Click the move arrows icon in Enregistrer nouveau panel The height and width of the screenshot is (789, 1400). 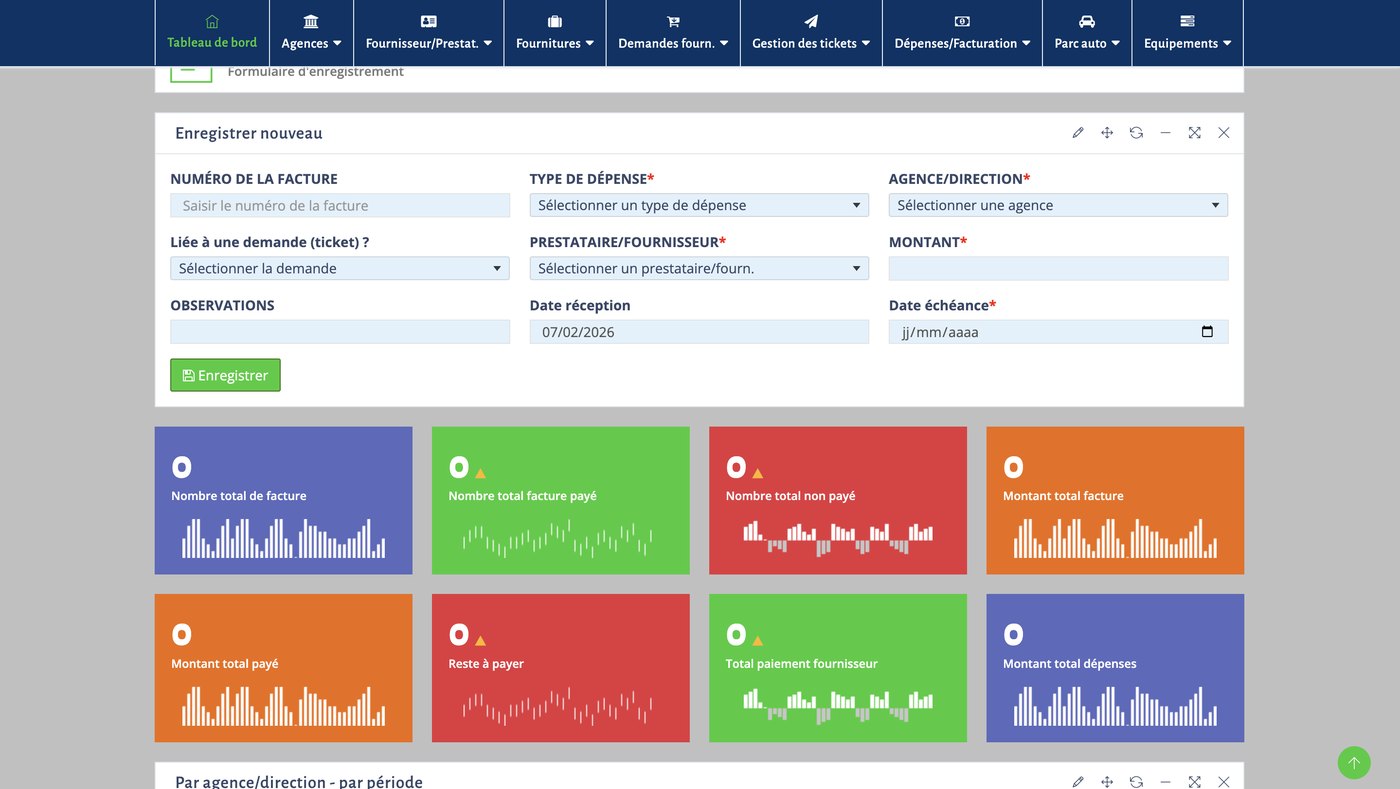1107,133
